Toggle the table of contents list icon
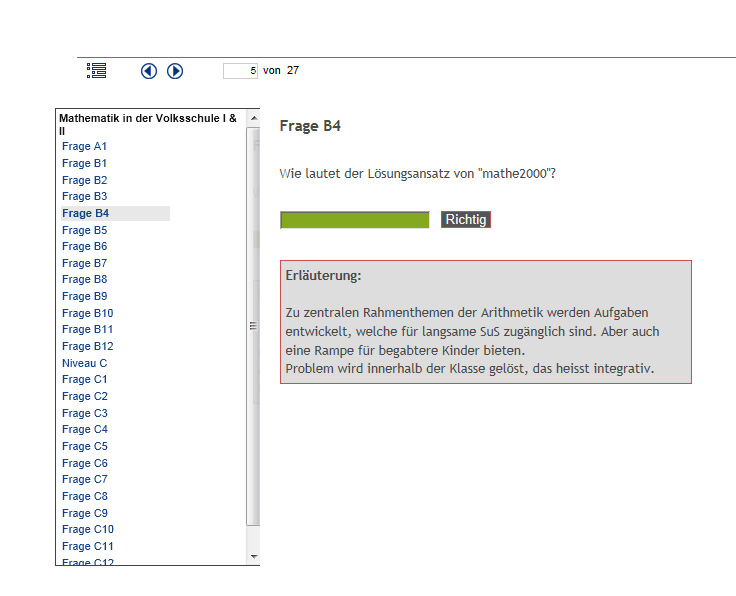The image size is (736, 596). click(96, 71)
